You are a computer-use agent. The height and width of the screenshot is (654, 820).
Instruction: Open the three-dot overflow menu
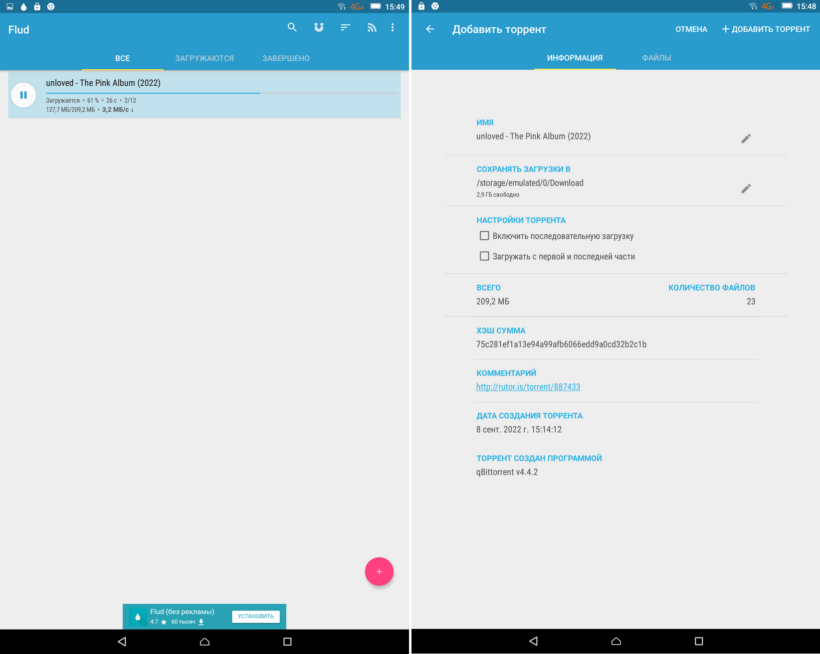tap(393, 28)
